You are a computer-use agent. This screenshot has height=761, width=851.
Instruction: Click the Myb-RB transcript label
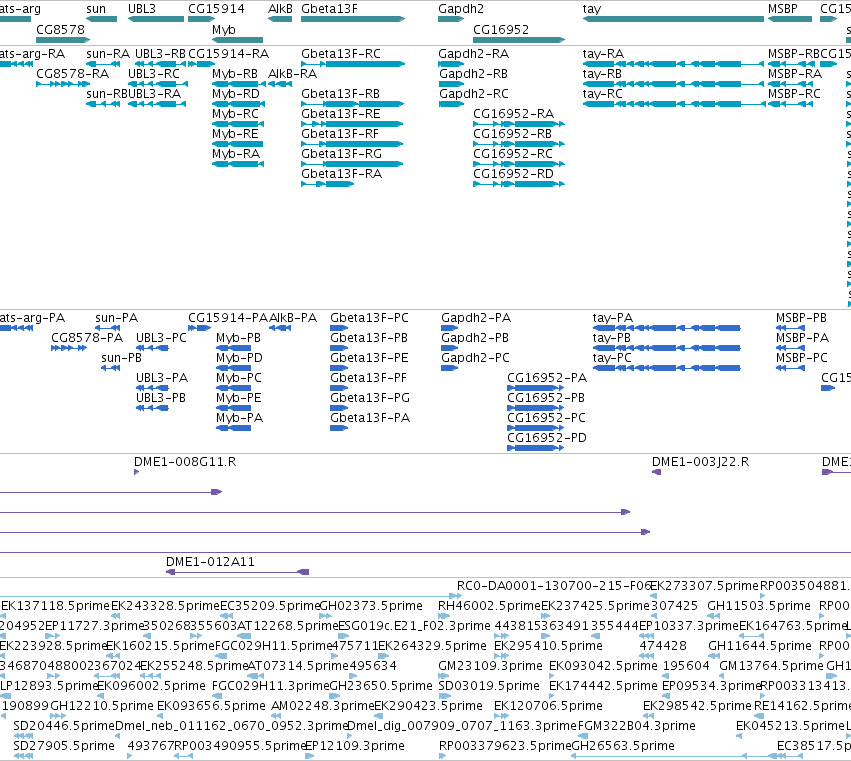235,74
